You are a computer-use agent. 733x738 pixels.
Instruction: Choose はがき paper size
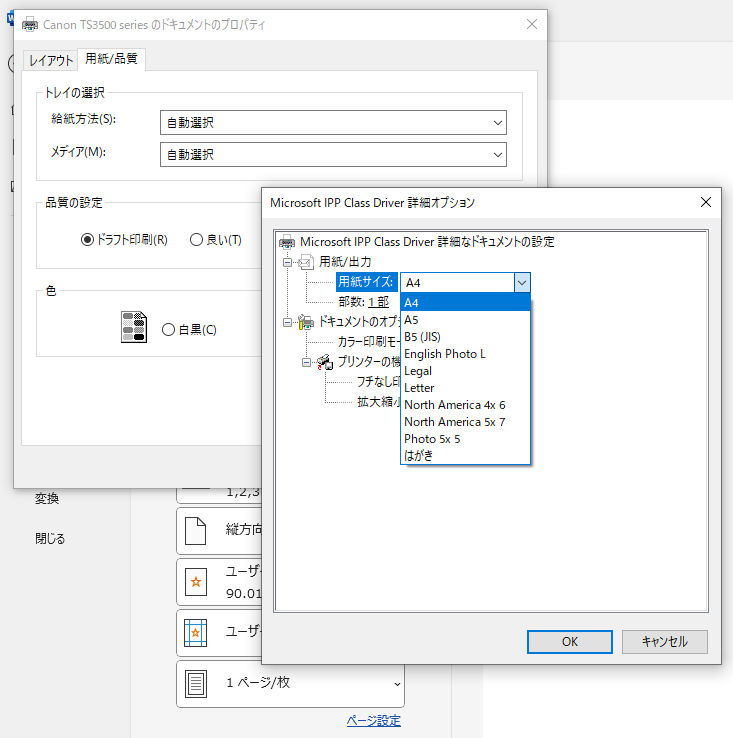465,456
